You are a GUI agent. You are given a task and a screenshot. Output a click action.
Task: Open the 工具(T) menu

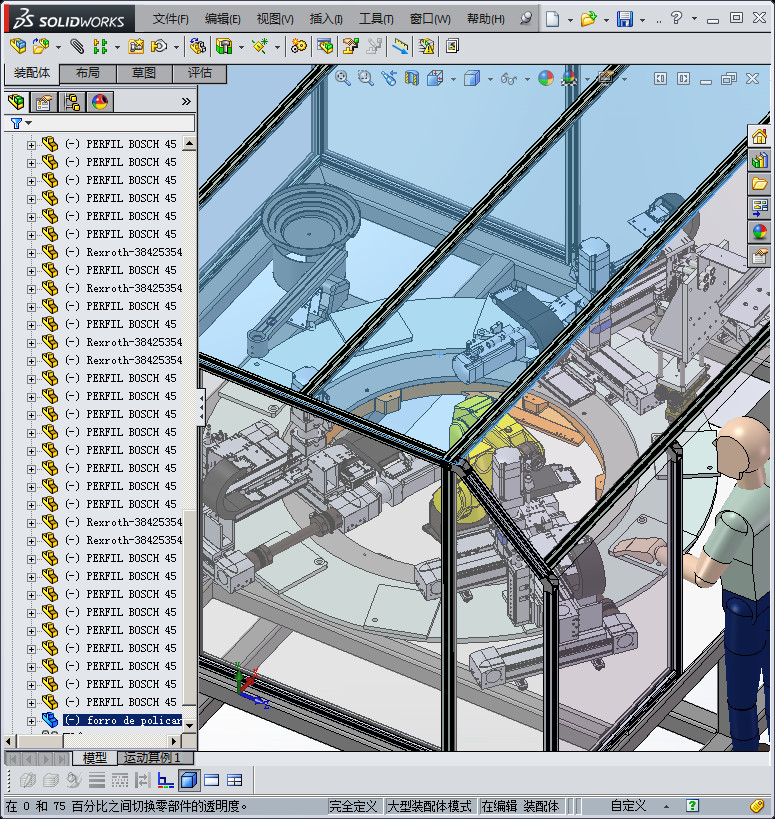376,18
